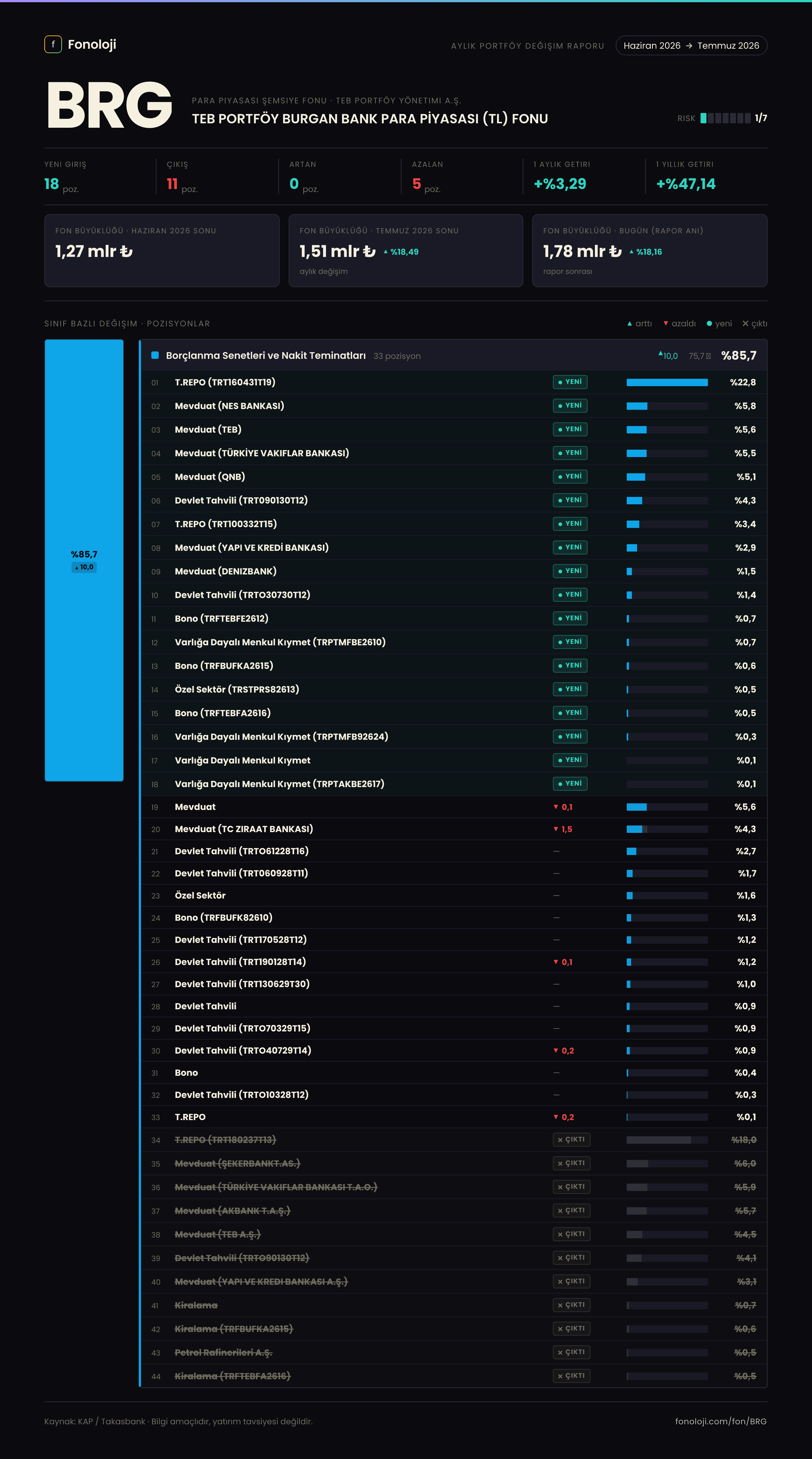This screenshot has width=812, height=1459.
Task: Select the fund title TEB Portföy Burgan Bank
Action: [370, 118]
